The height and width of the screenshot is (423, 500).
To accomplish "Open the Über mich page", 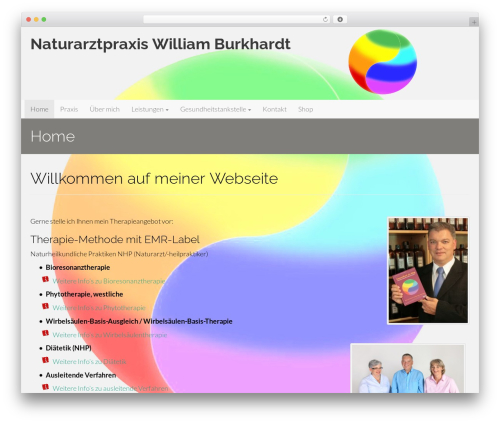I will [x=104, y=109].
